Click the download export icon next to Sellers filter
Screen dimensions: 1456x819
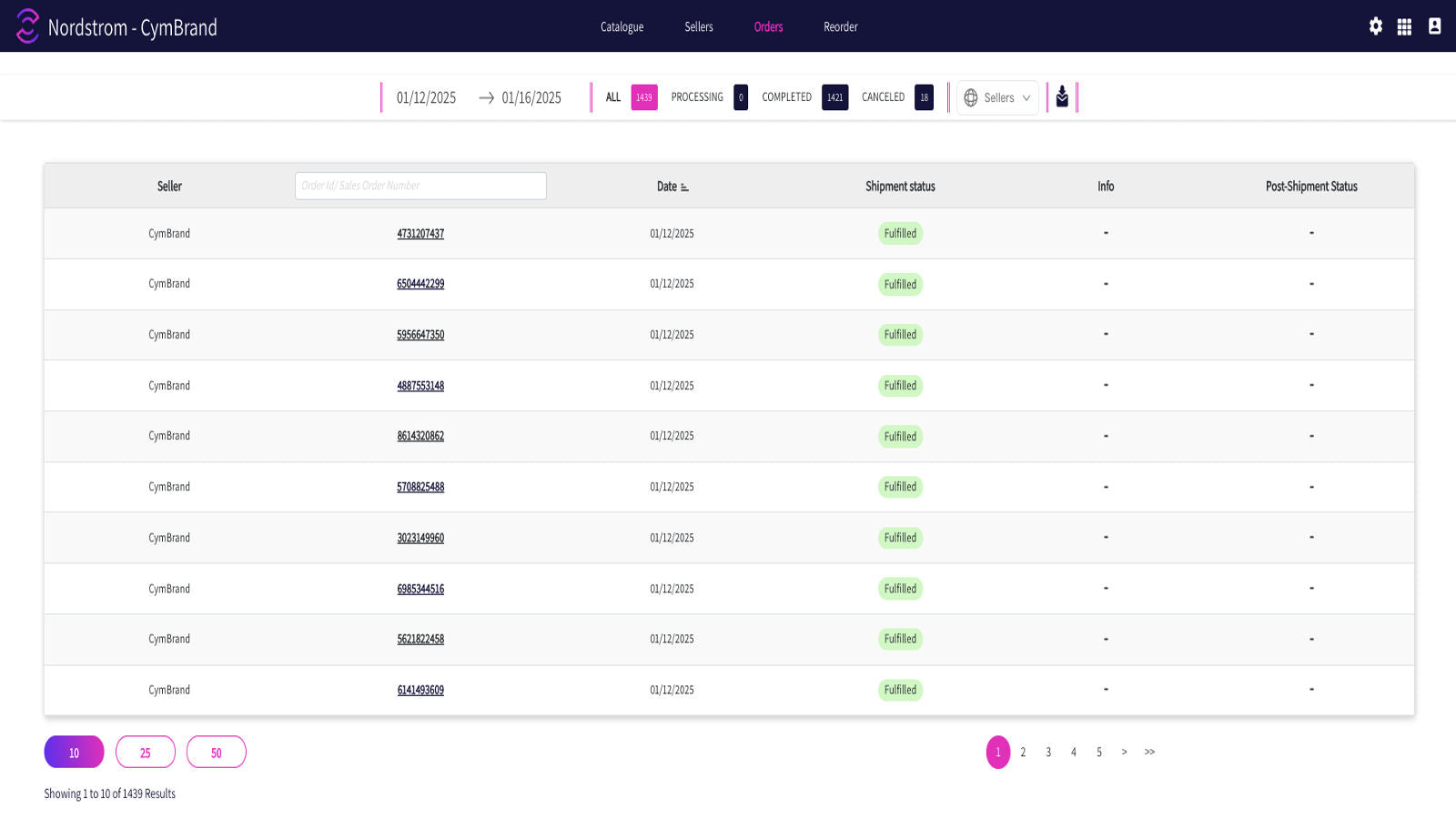pos(1062,97)
